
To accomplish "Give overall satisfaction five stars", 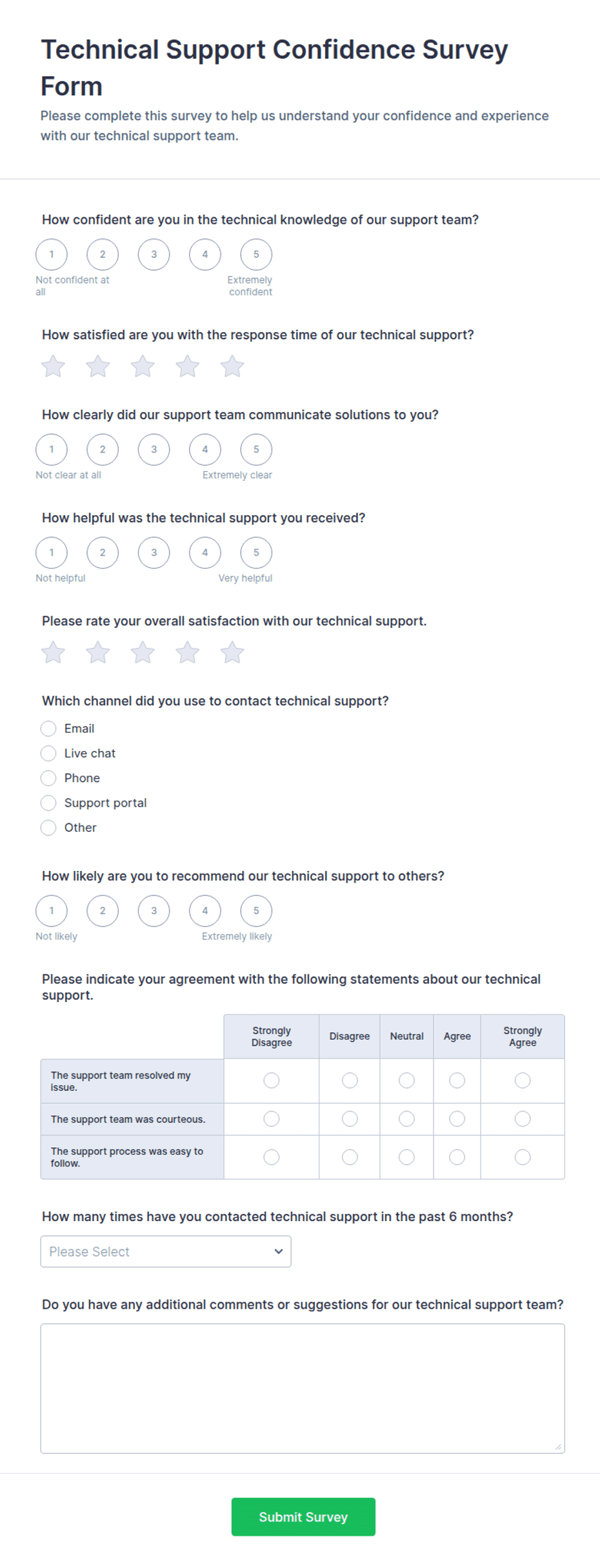I will click(232, 652).
